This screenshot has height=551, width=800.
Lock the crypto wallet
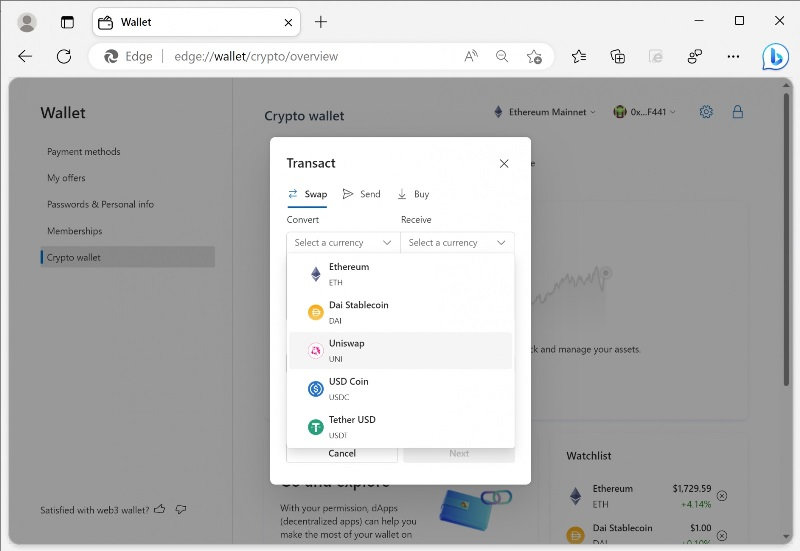click(x=738, y=112)
